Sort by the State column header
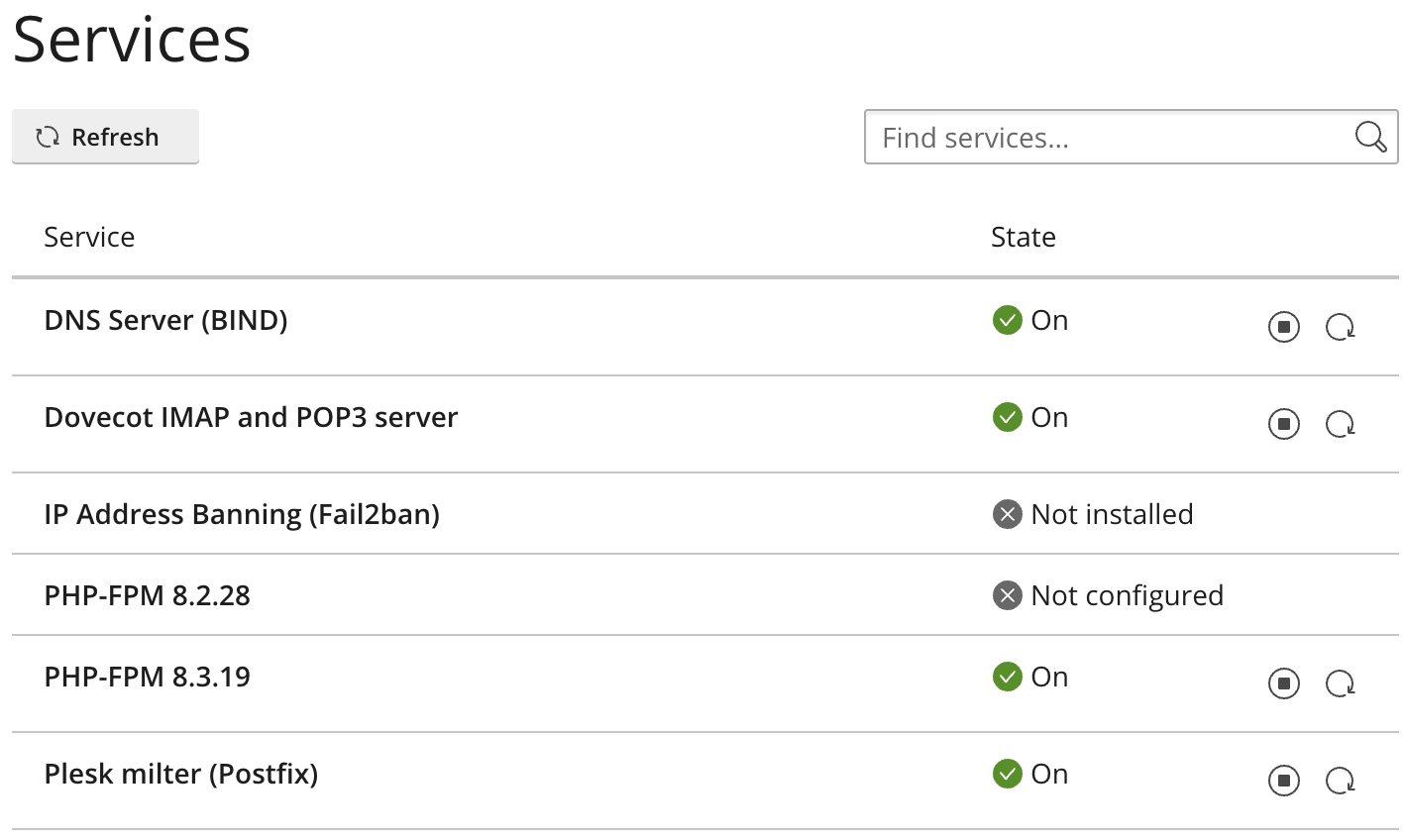Viewport: 1405px width, 840px height. pos(1024,237)
